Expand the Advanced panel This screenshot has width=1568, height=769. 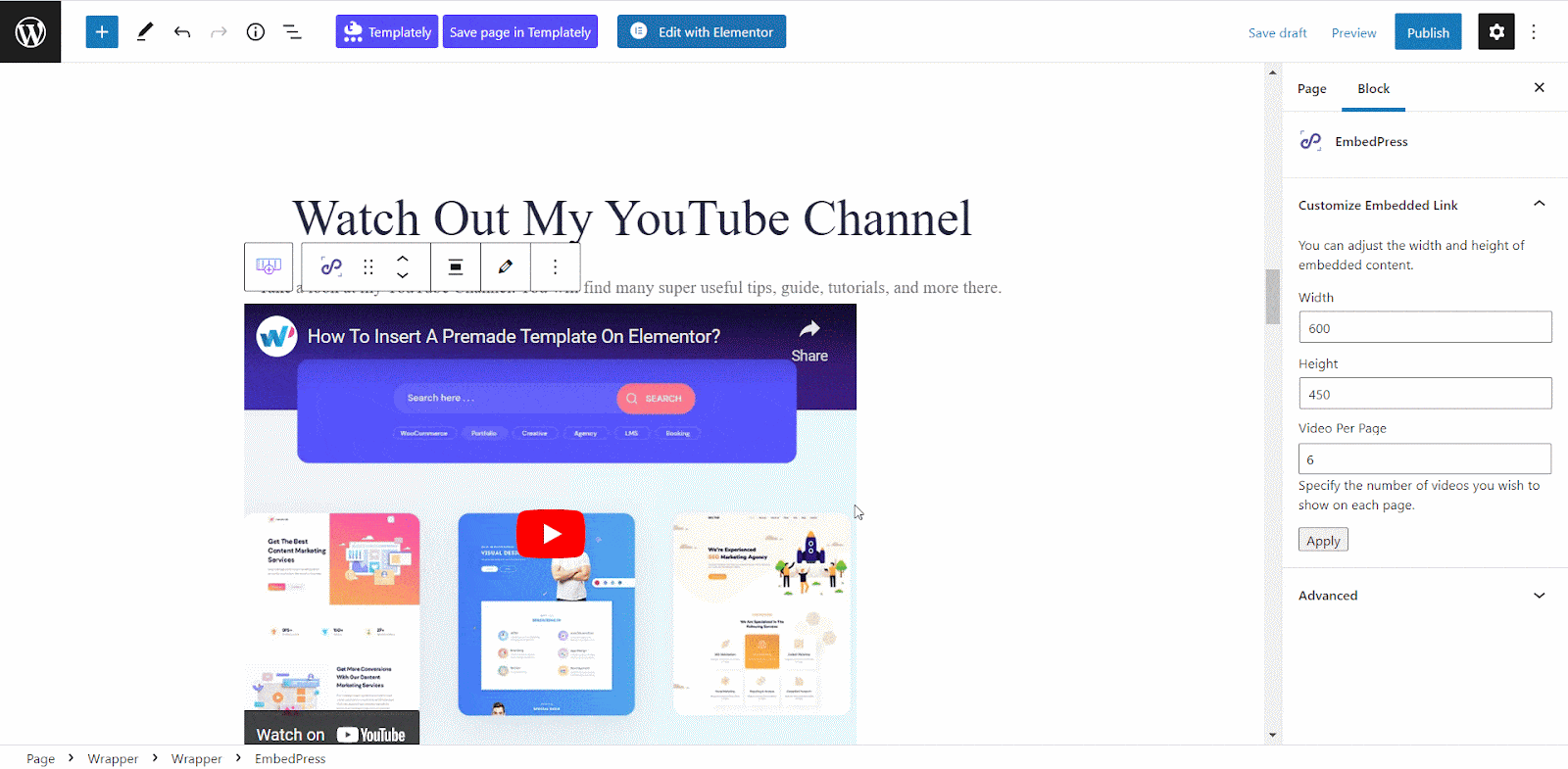click(1539, 596)
